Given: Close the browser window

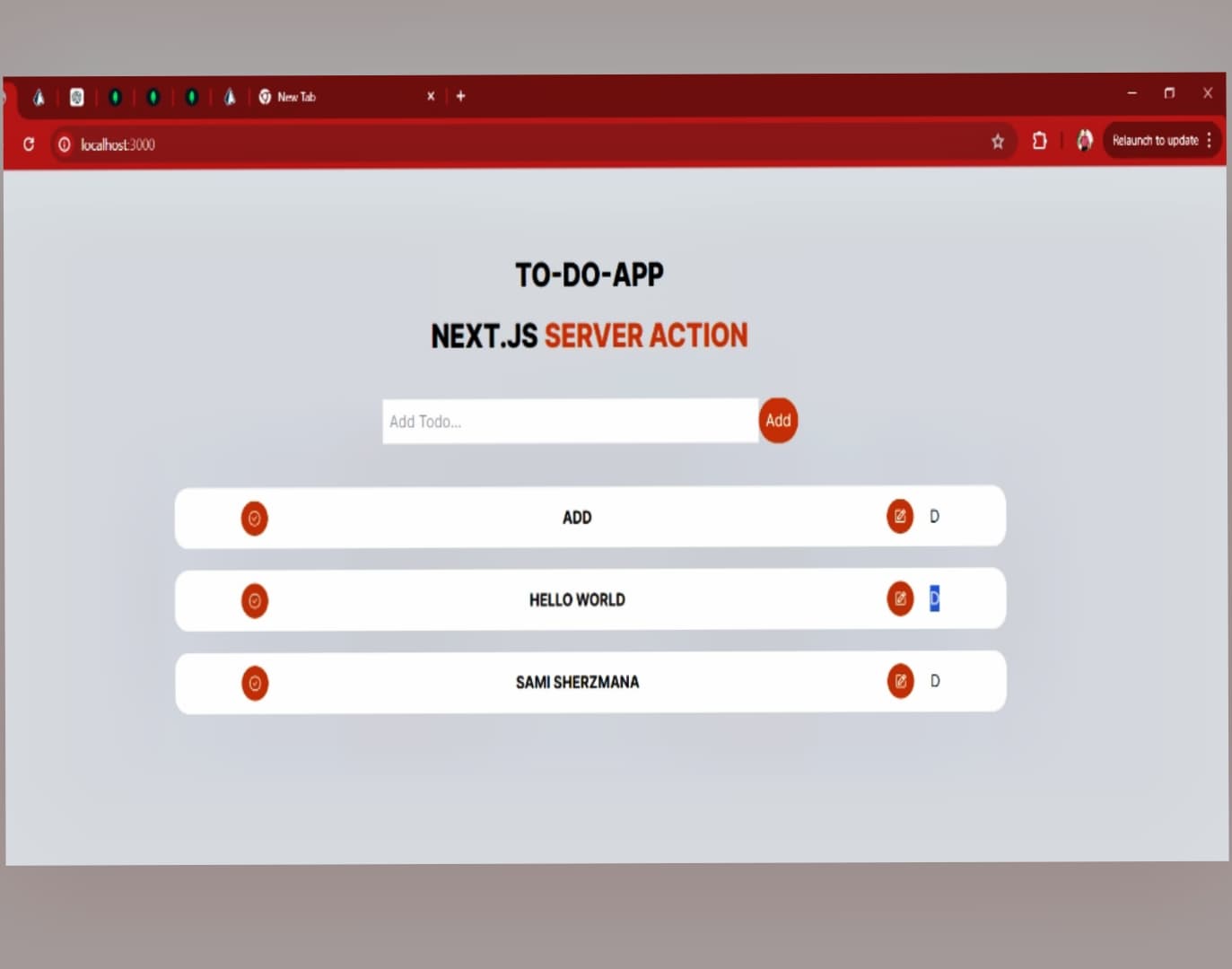Looking at the screenshot, I should pos(1208,92).
